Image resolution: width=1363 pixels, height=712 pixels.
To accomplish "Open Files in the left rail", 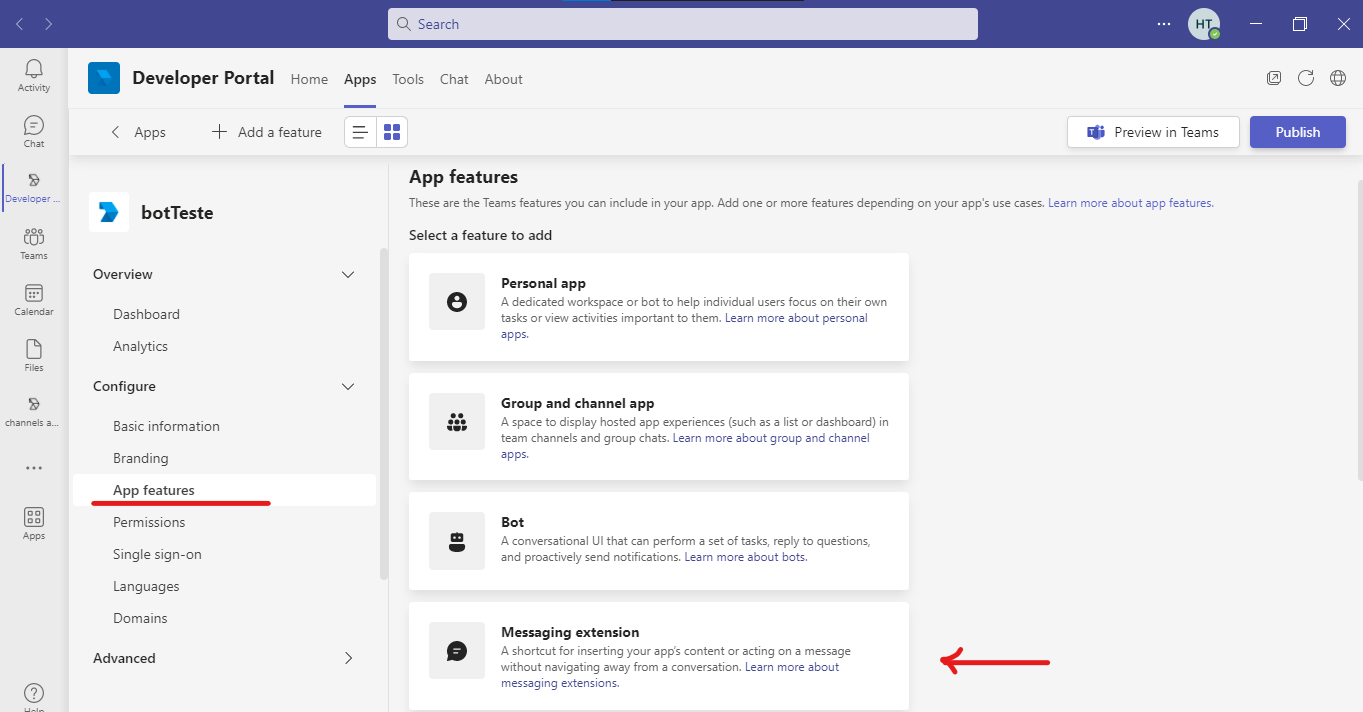I will 34,355.
